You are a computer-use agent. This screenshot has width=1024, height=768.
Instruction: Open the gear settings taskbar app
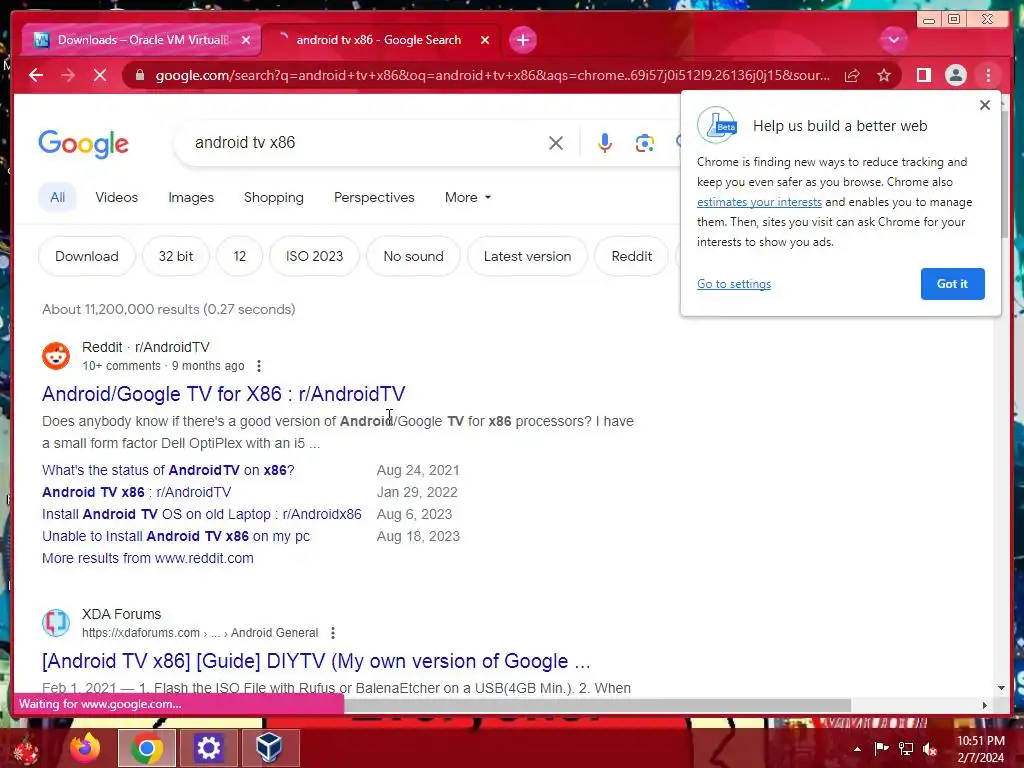pos(208,748)
